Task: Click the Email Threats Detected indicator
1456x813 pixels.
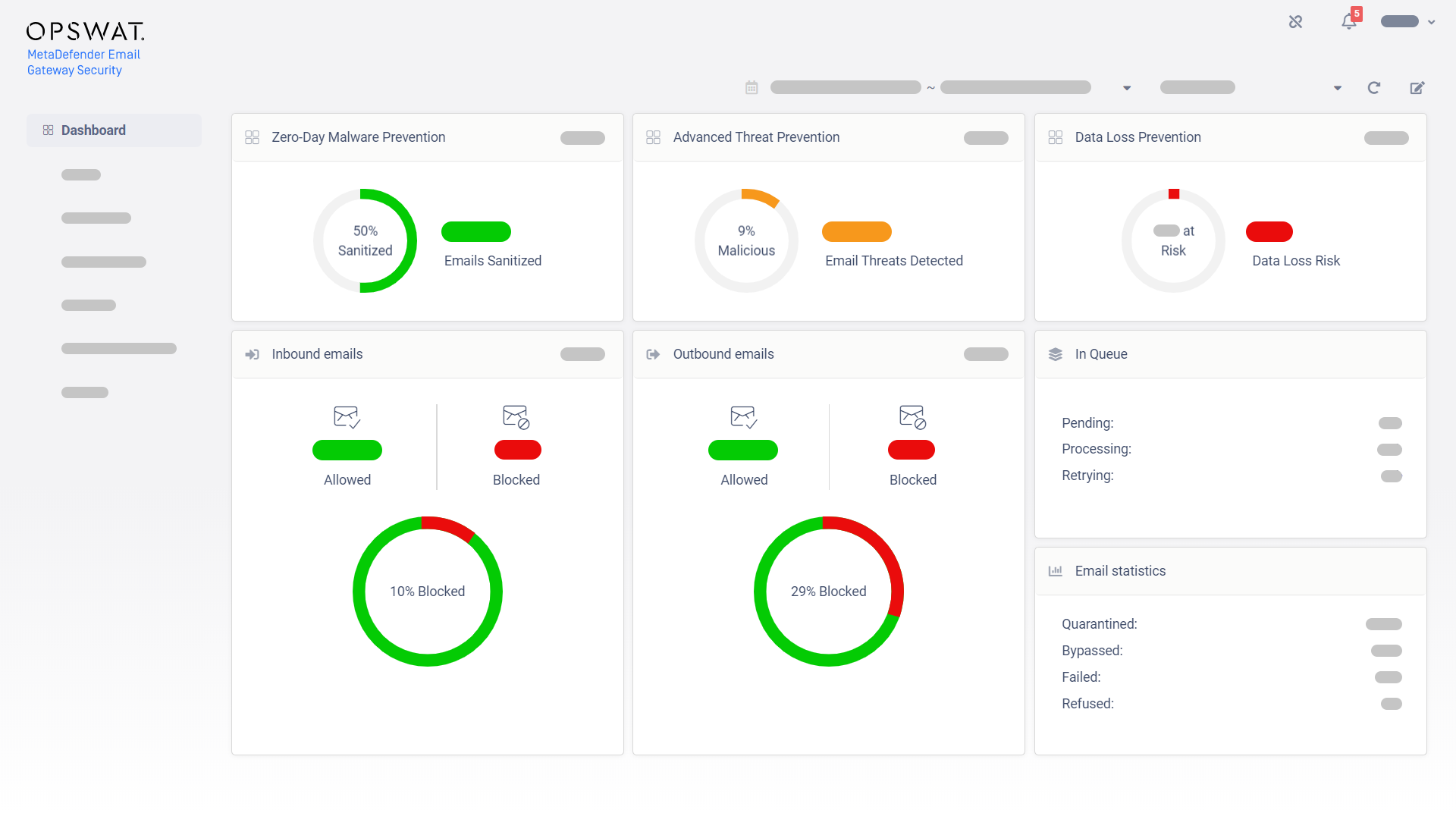Action: point(857,231)
